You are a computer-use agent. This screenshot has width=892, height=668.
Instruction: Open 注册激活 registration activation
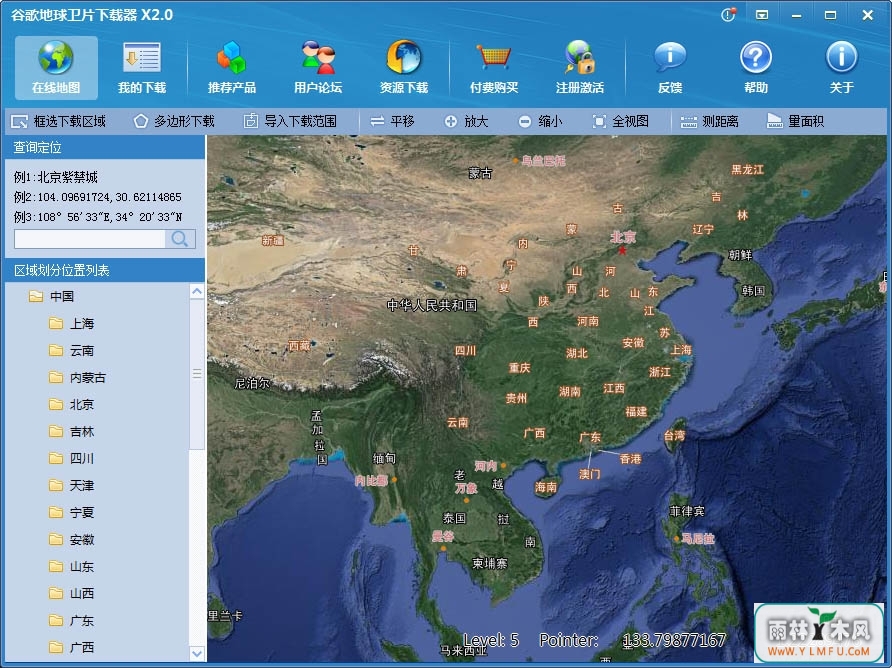[x=580, y=68]
